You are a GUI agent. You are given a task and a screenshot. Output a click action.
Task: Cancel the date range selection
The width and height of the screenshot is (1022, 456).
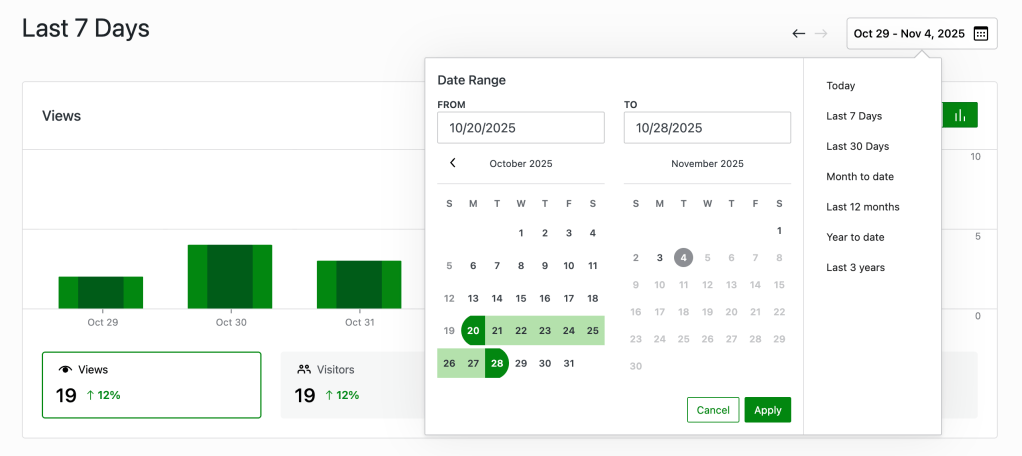point(713,410)
